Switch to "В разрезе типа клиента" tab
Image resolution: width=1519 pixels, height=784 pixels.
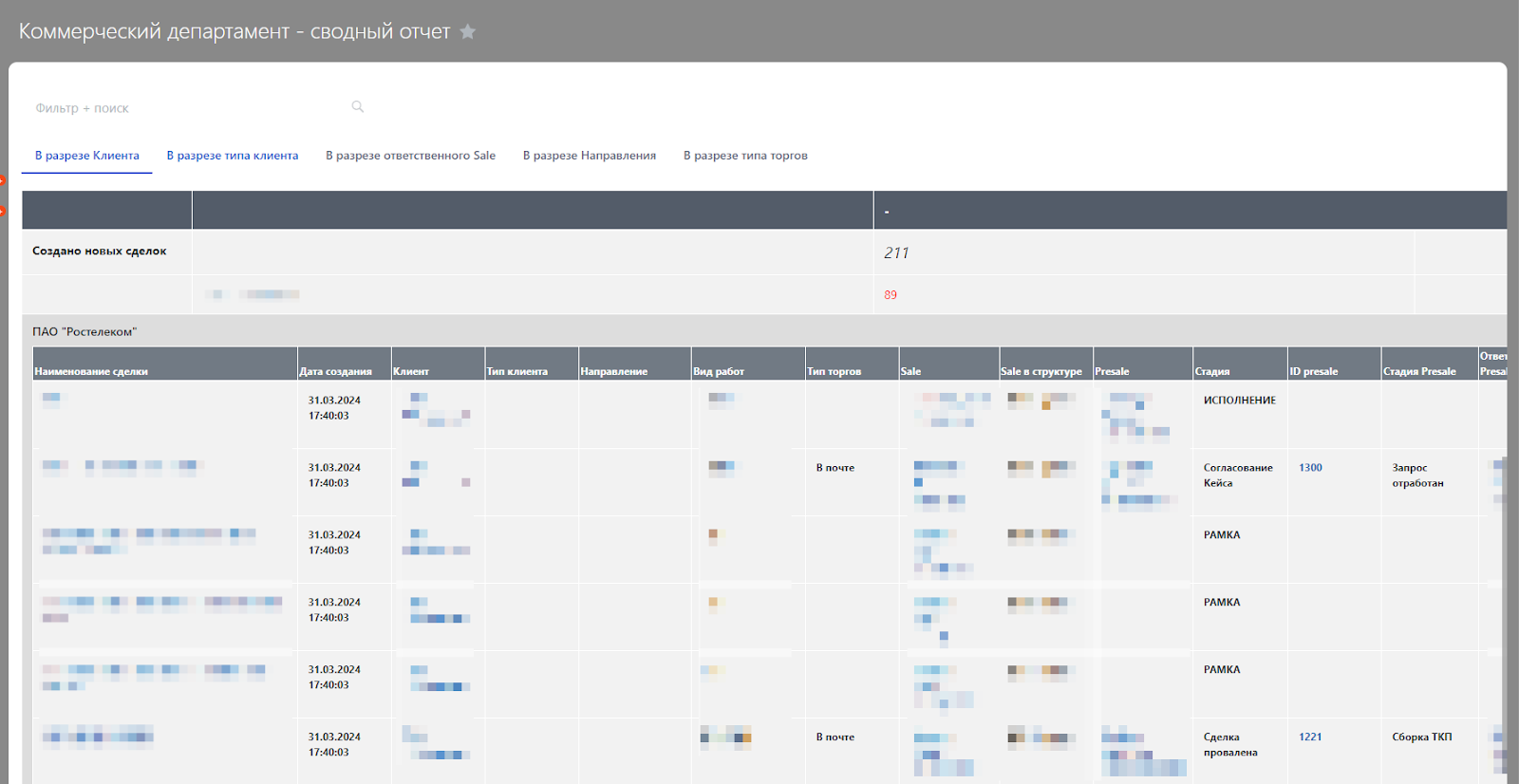point(233,156)
